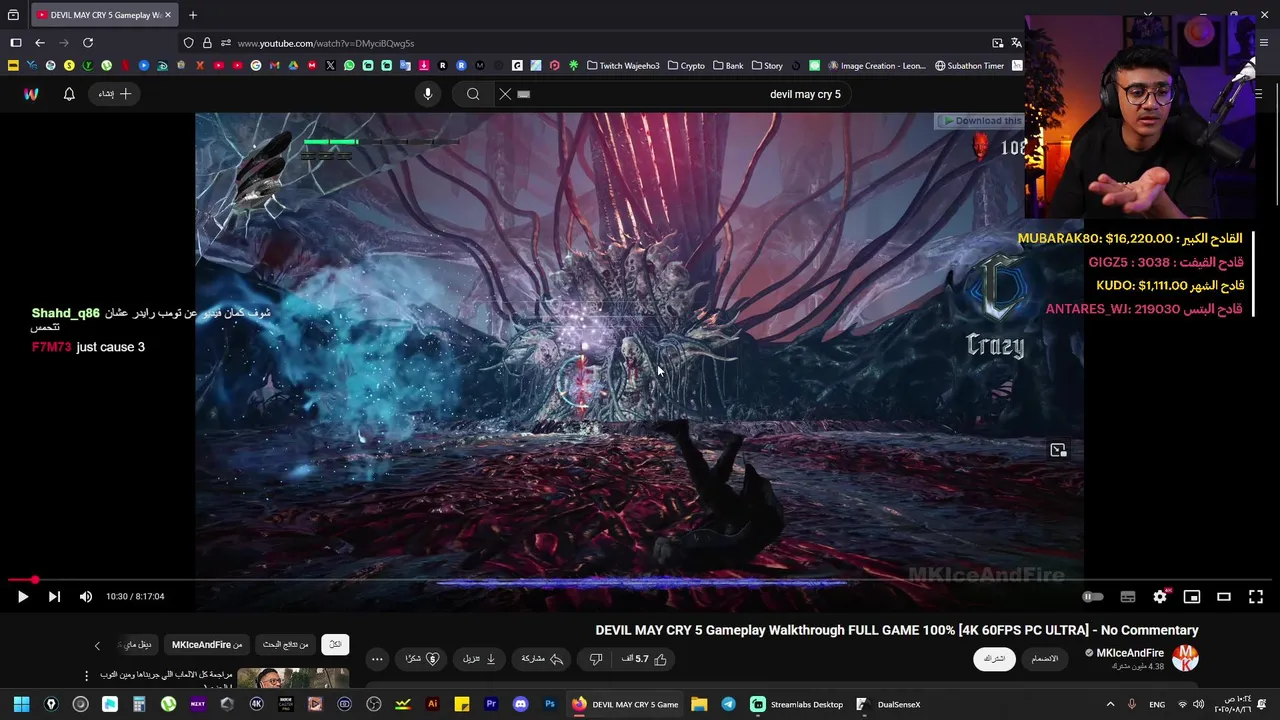
Task: Open the Bank bookmark folder
Action: (x=728, y=66)
